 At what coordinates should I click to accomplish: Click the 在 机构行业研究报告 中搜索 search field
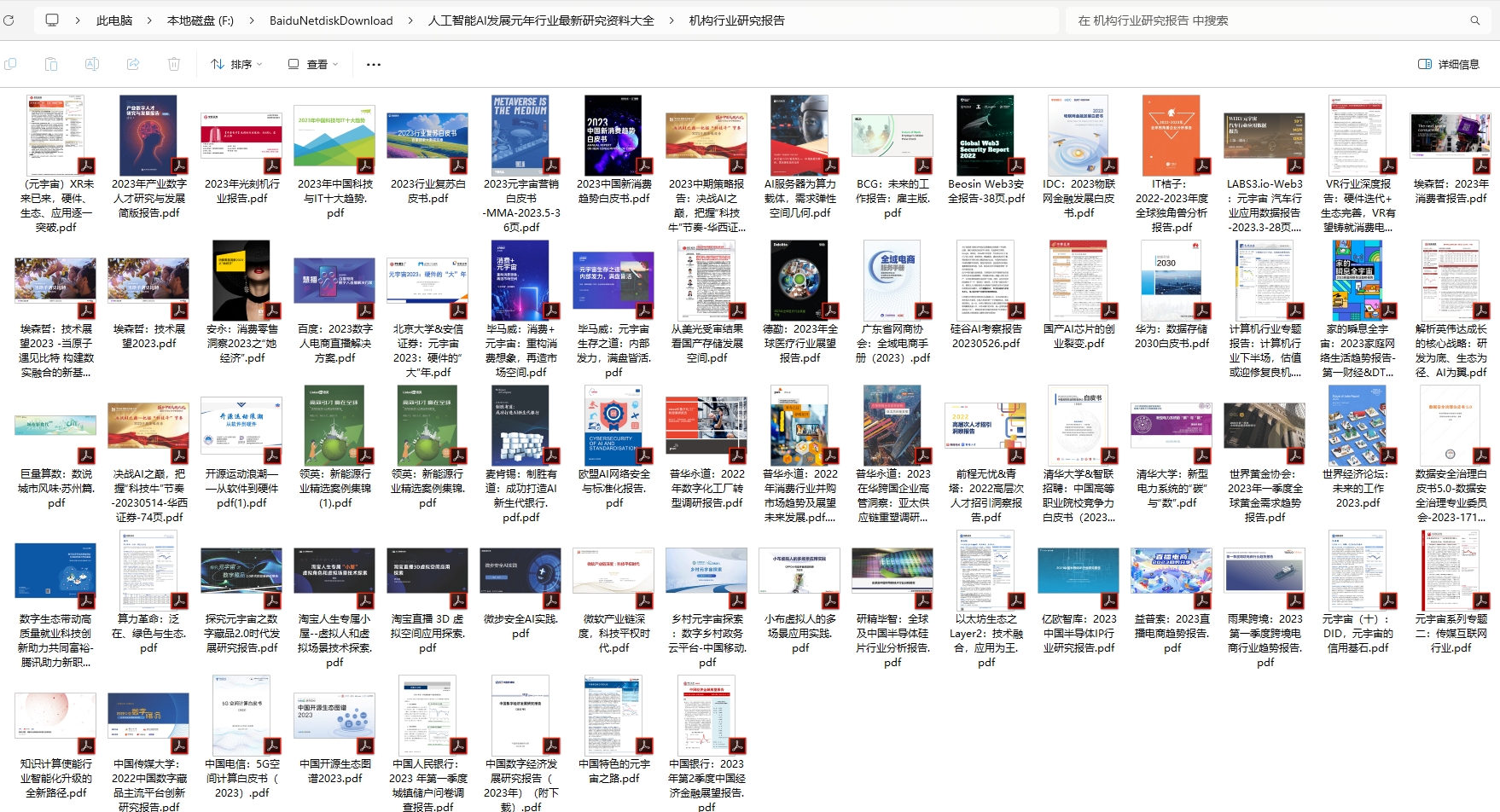coord(1267,20)
